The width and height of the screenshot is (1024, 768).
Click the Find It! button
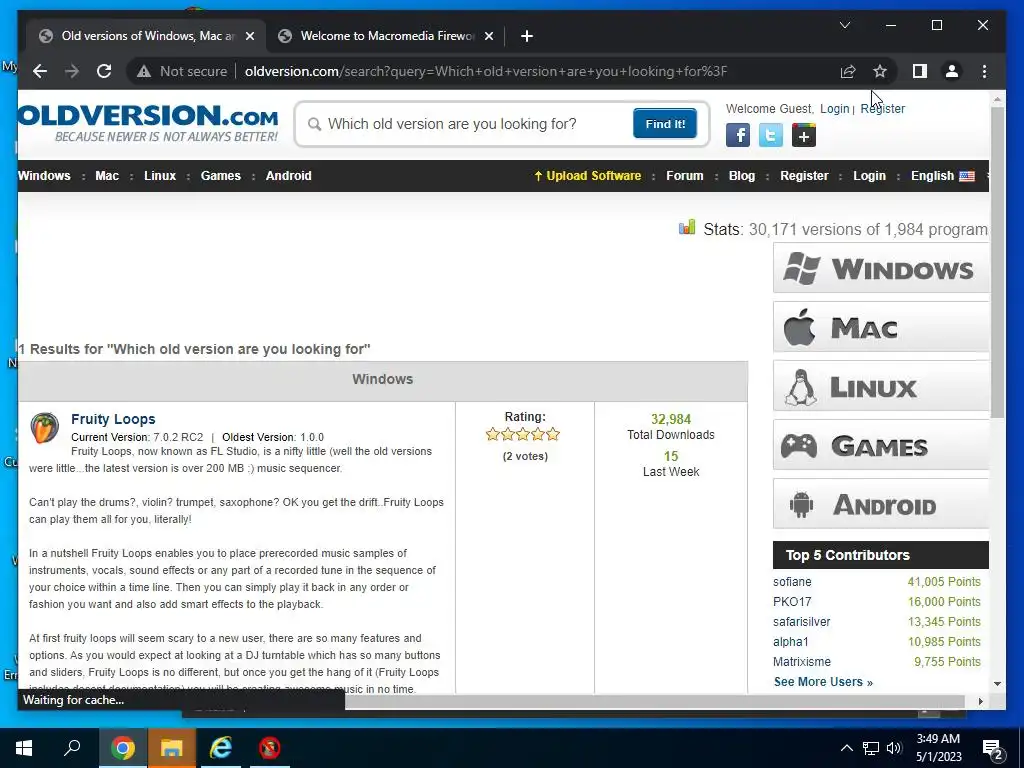tap(665, 124)
